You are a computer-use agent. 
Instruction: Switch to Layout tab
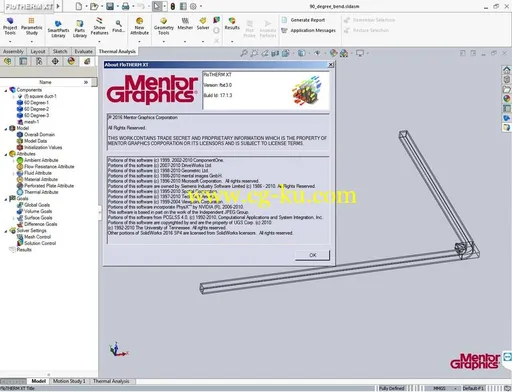[38, 51]
